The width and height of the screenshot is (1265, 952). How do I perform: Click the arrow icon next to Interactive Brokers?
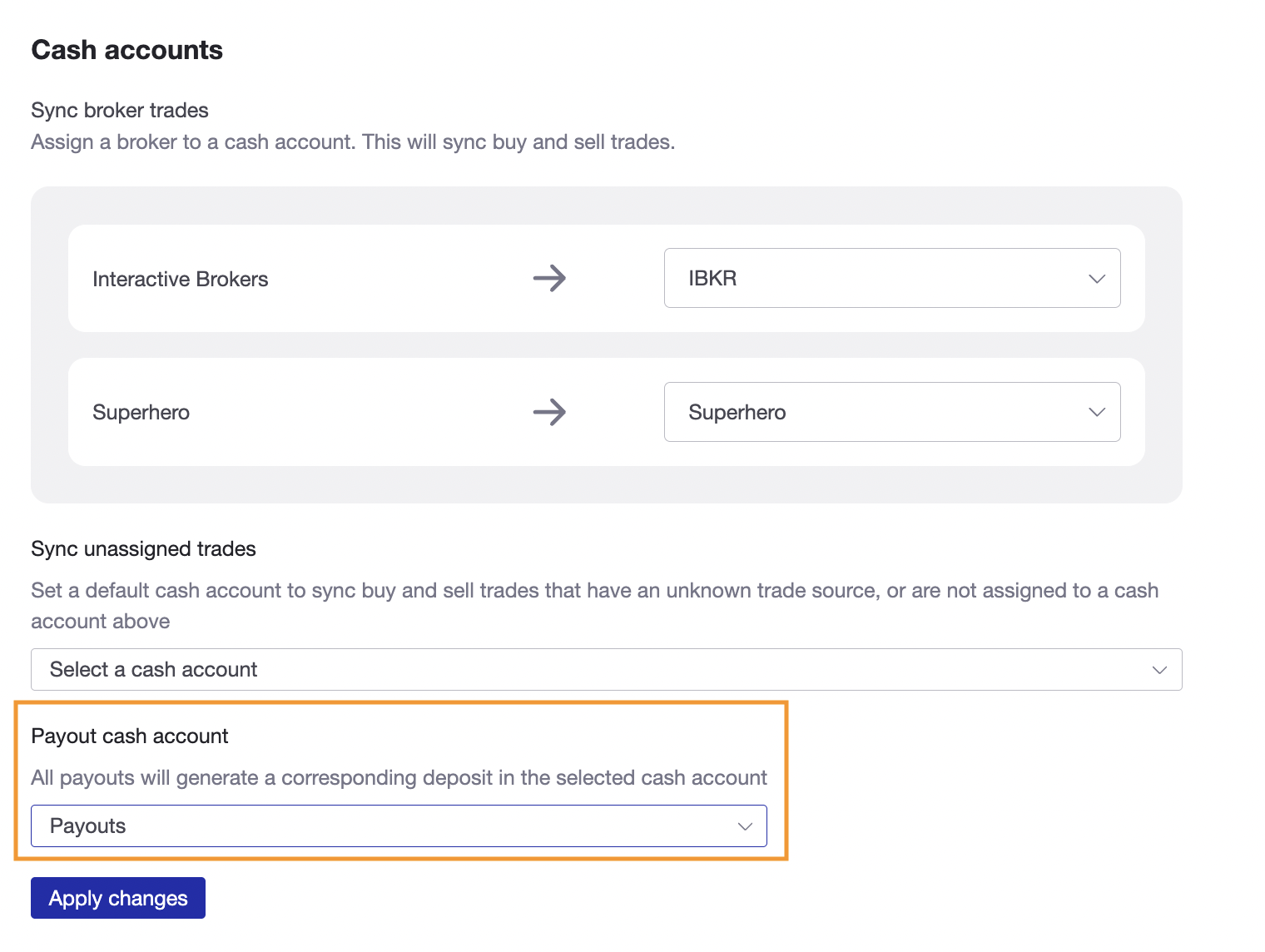pyautogui.click(x=550, y=279)
